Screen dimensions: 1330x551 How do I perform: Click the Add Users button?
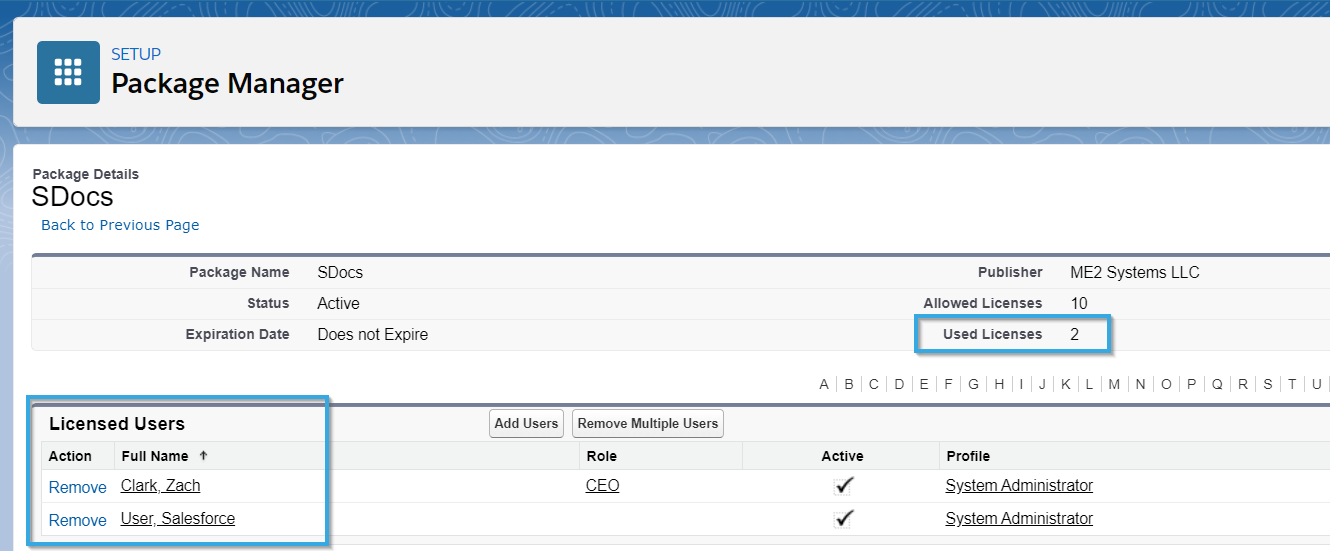526,423
